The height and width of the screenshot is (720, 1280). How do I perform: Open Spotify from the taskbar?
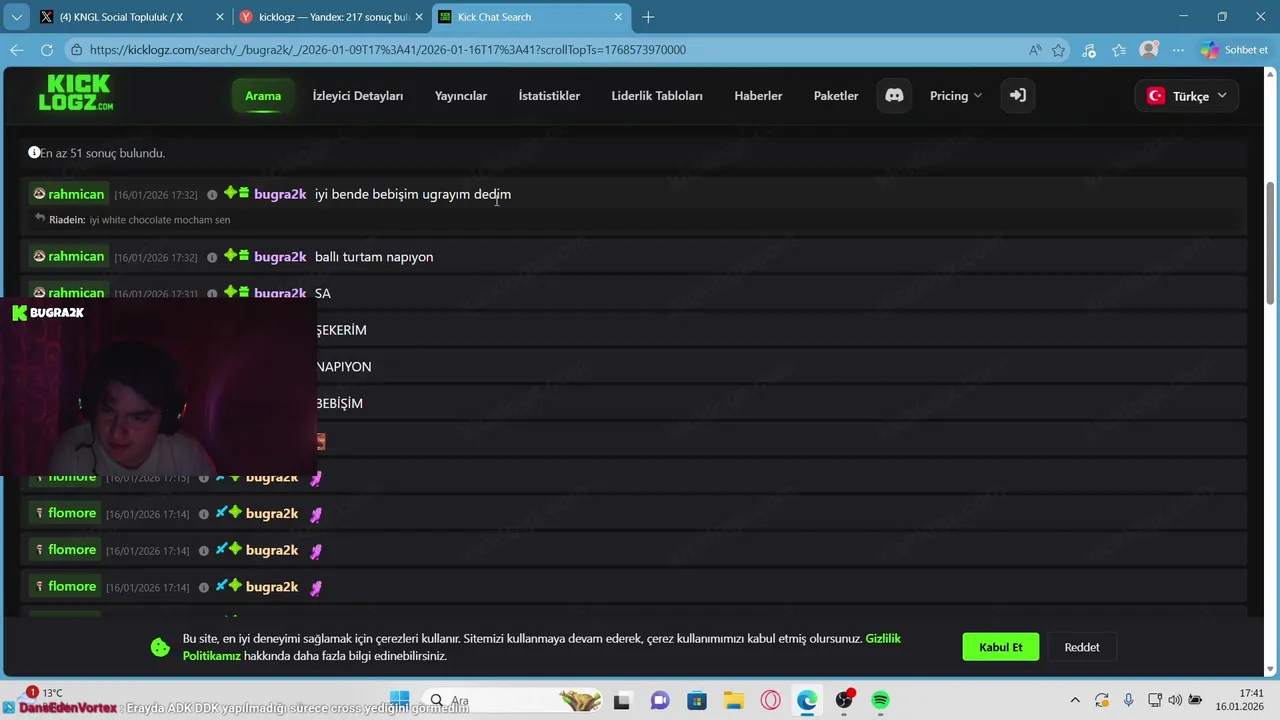coord(880,700)
